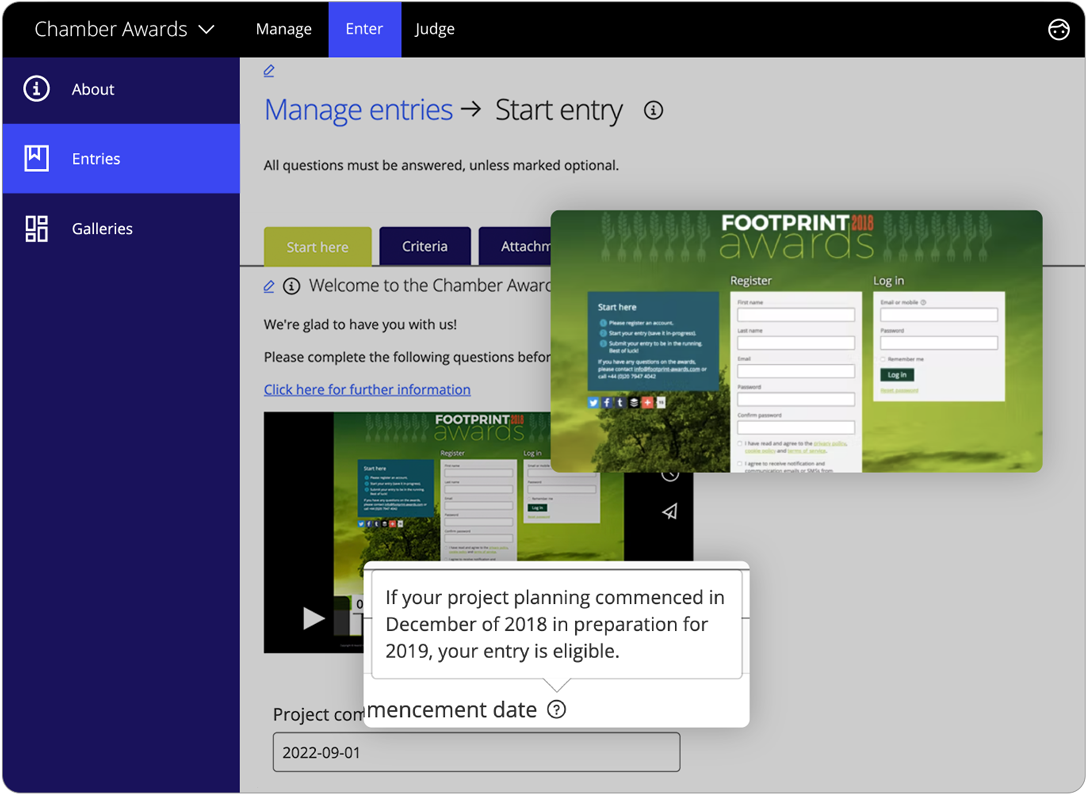Open the Manage menu item
The height and width of the screenshot is (797, 1086).
tap(284, 29)
